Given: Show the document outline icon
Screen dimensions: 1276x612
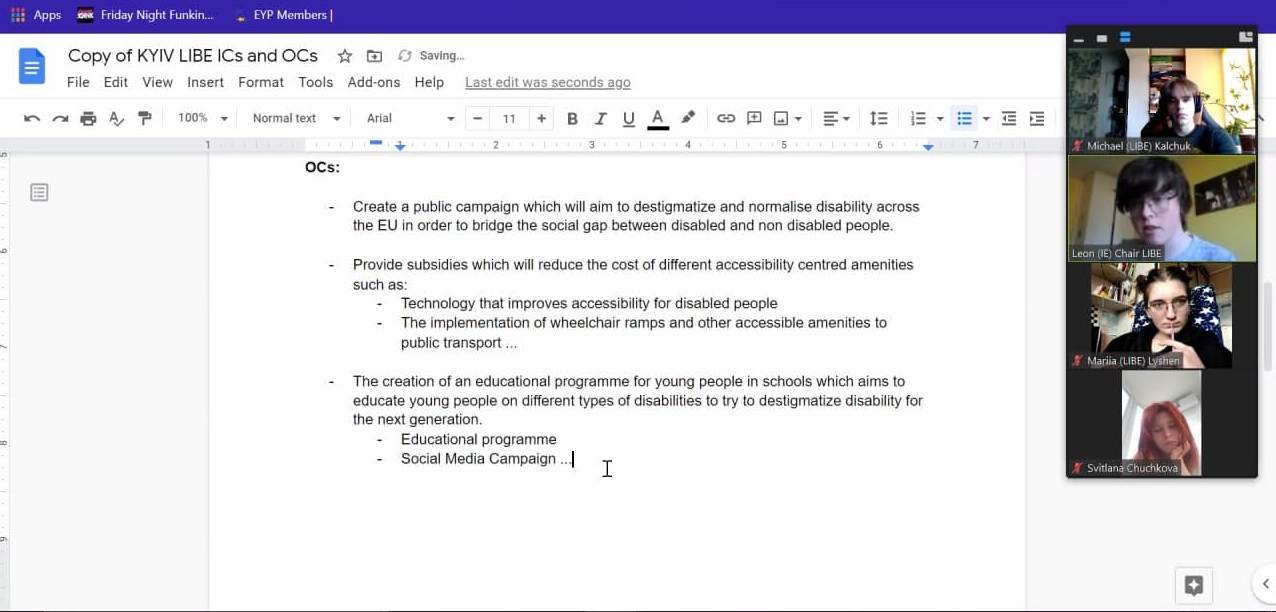Looking at the screenshot, I should tap(39, 192).
